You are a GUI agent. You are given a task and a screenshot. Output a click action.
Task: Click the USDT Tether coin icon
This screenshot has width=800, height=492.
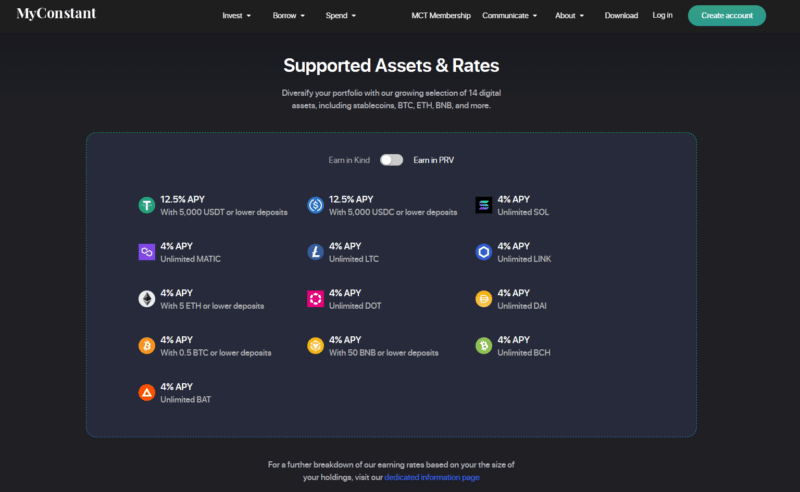click(x=146, y=205)
